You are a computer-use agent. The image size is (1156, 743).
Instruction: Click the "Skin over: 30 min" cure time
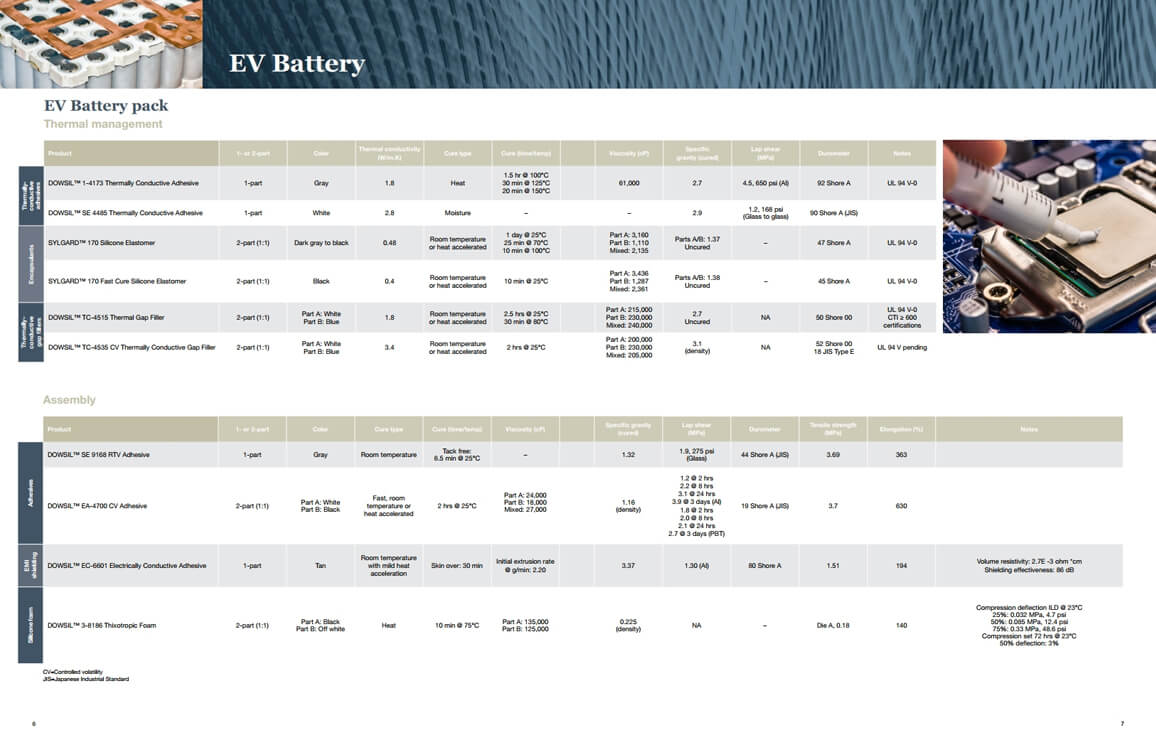tap(457, 565)
